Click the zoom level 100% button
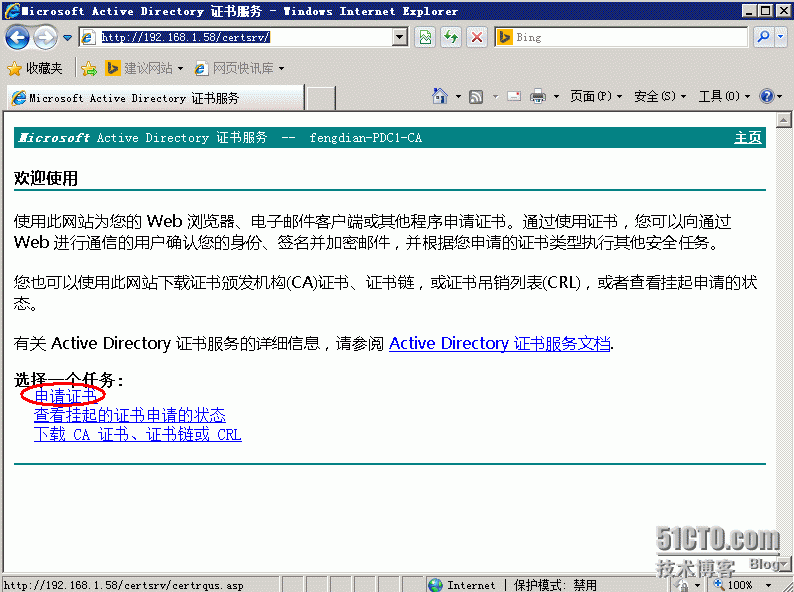794x592 pixels. point(733,584)
